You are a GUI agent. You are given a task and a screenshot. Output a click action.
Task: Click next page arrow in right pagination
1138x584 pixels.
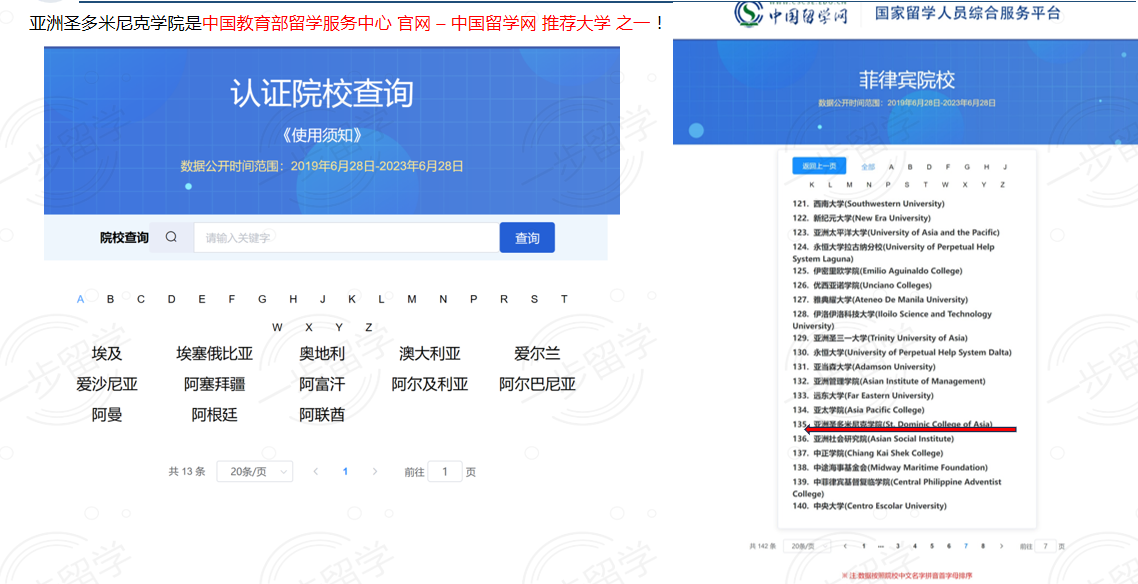[x=1001, y=546]
